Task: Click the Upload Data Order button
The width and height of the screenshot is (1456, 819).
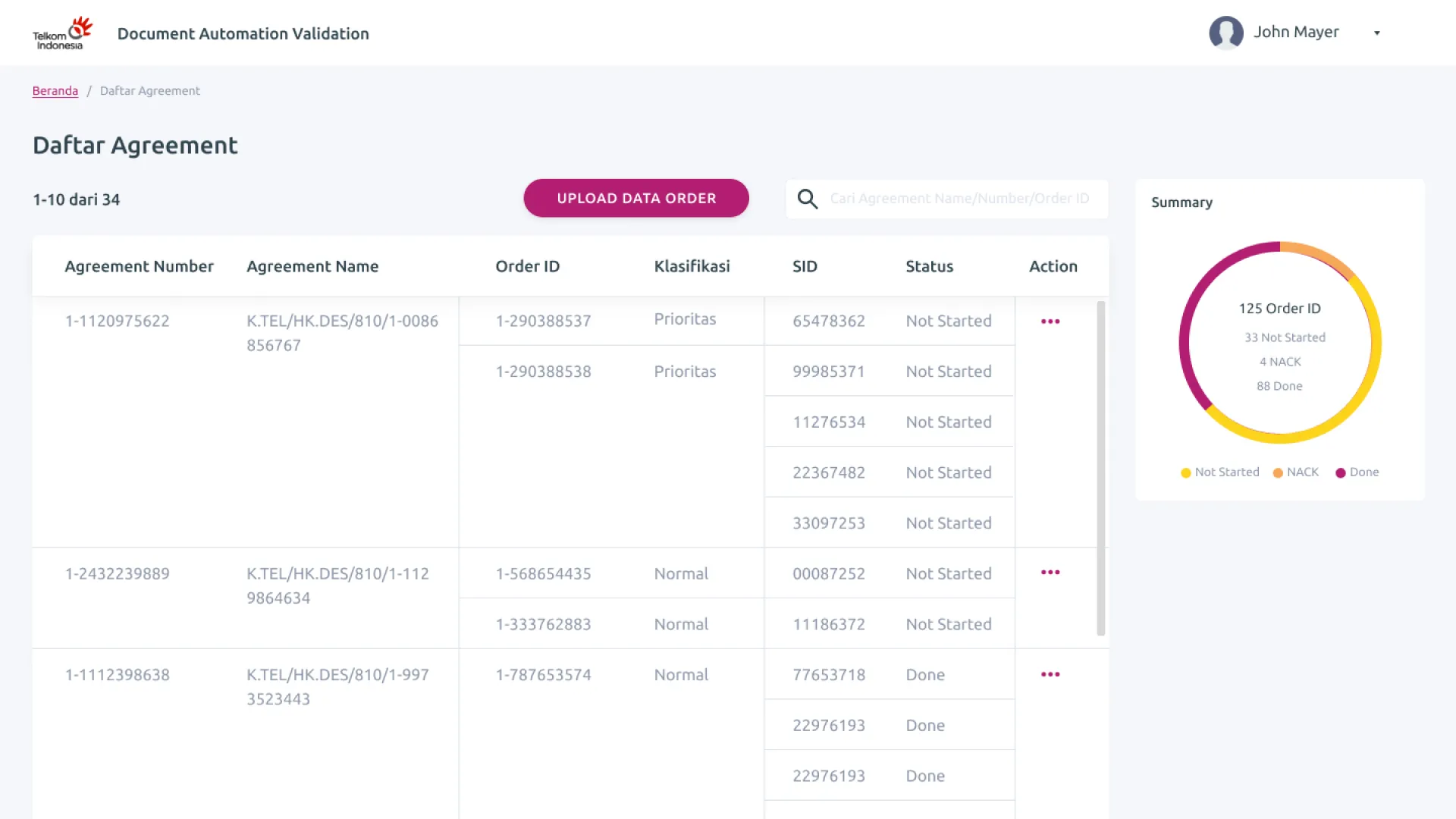Action: [x=636, y=198]
